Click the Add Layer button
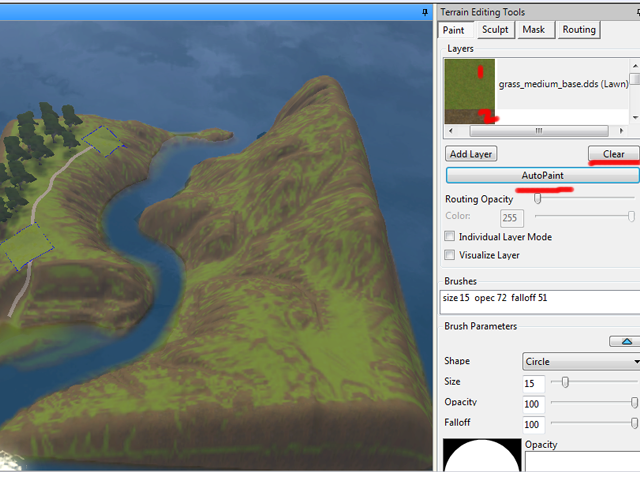Image resolution: width=640 pixels, height=480 pixels. click(x=471, y=154)
